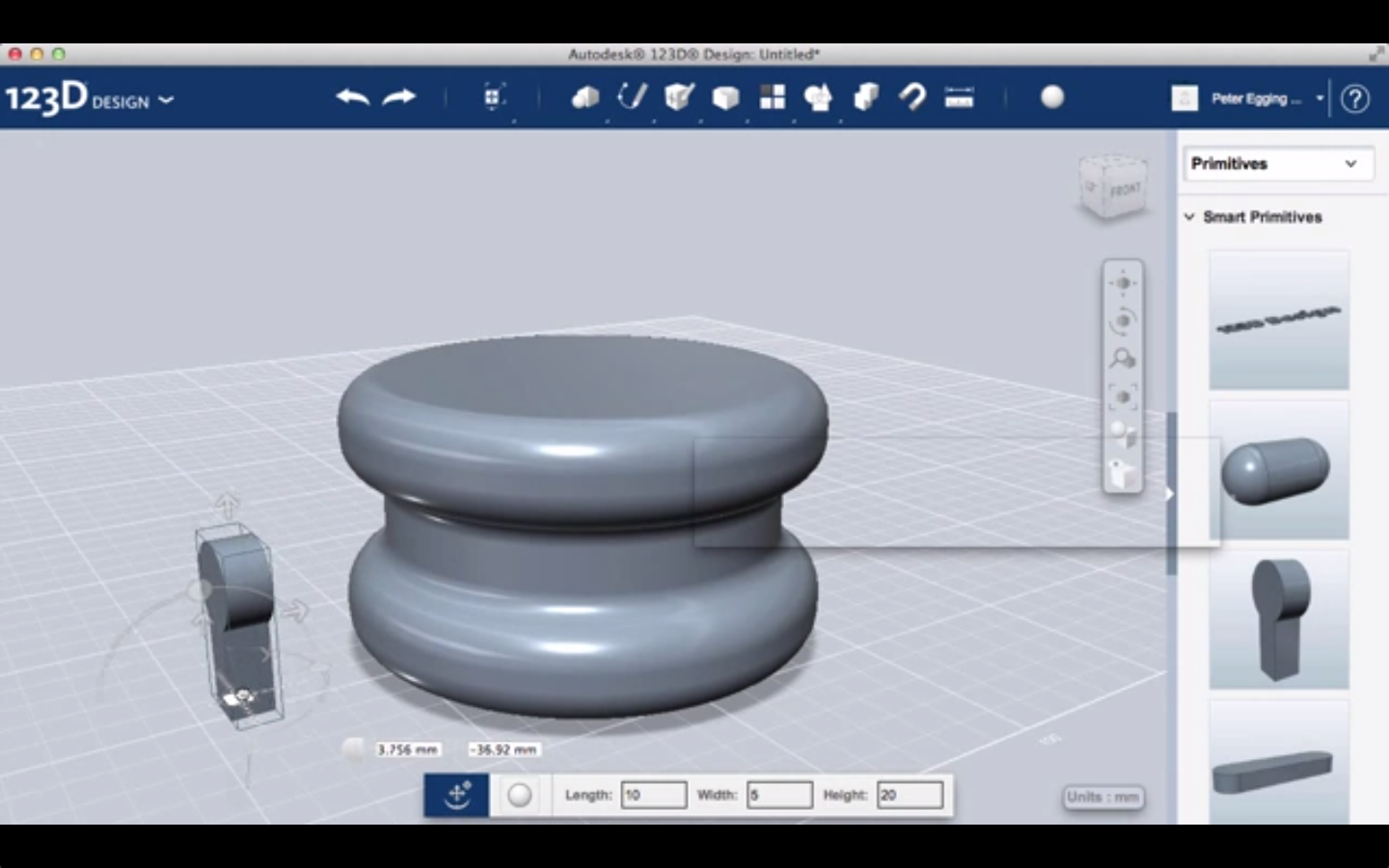Select the large spool-shaped model
The width and height of the screenshot is (1389, 868).
(583, 526)
